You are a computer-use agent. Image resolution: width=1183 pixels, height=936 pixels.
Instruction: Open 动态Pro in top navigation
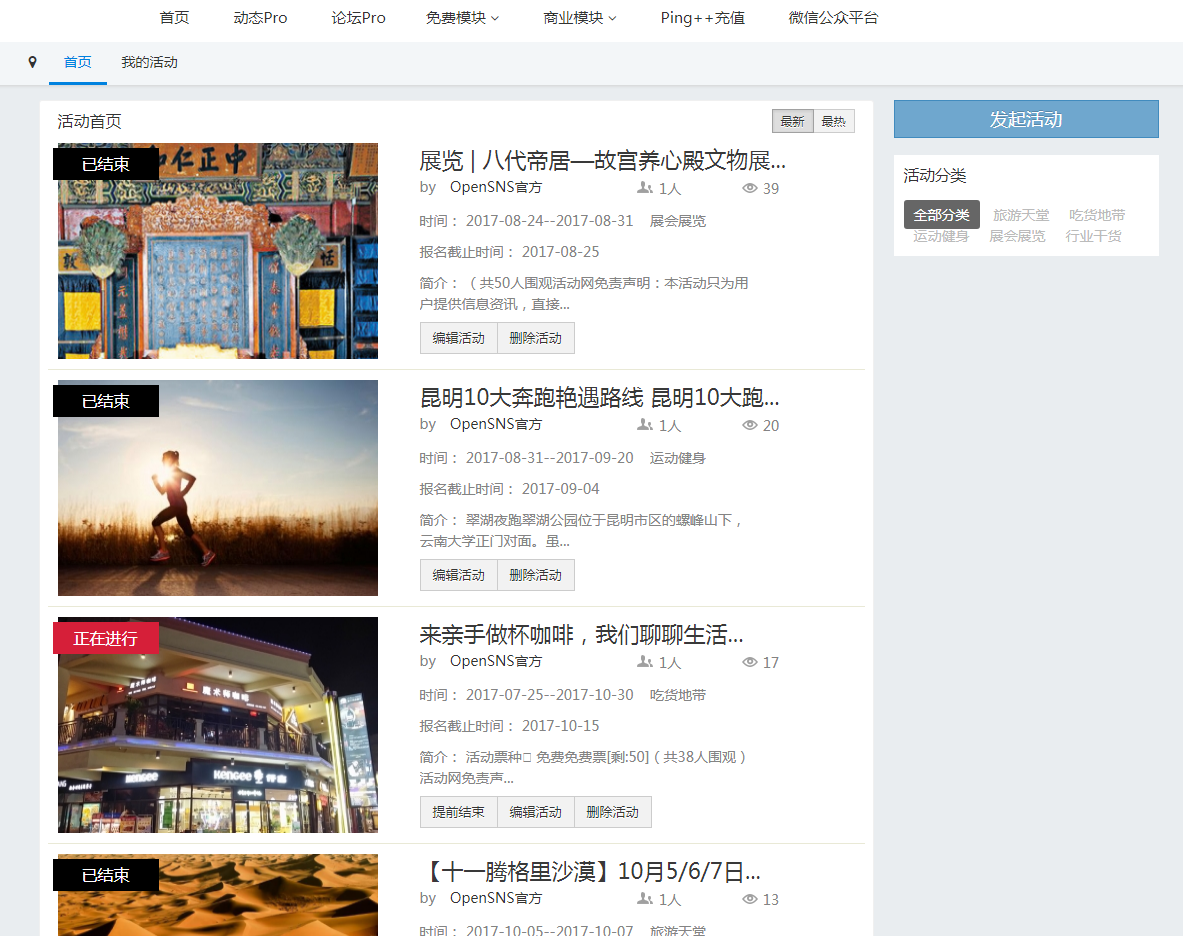pyautogui.click(x=260, y=17)
